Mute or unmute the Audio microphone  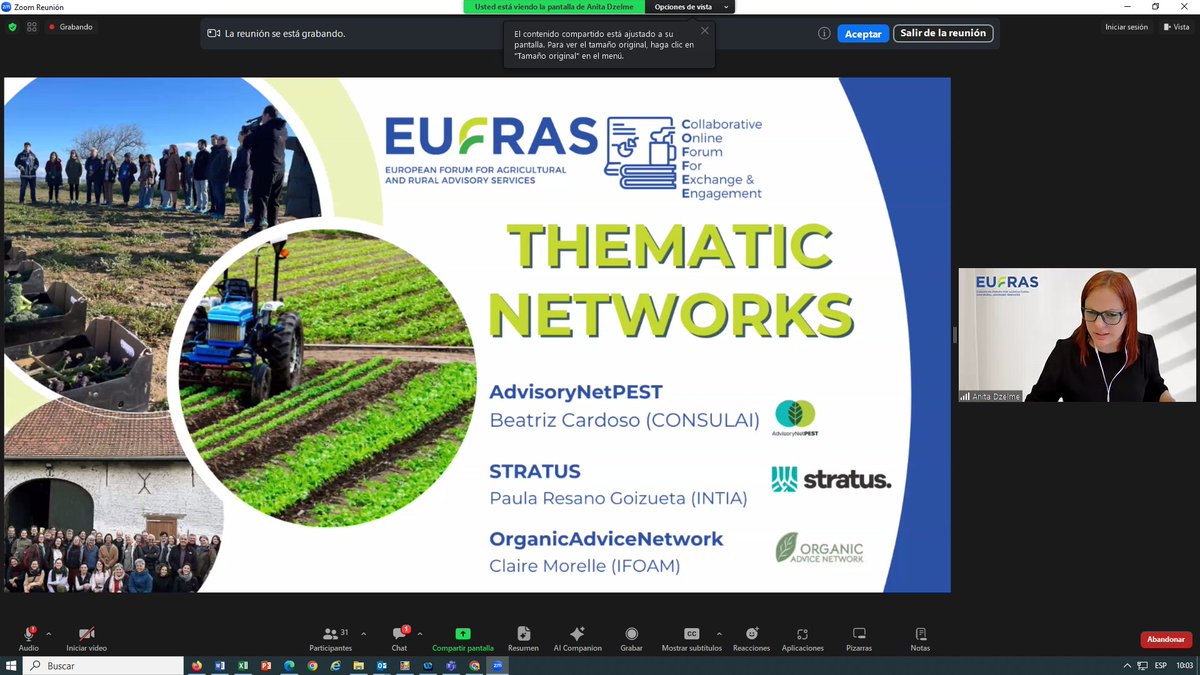click(29, 638)
